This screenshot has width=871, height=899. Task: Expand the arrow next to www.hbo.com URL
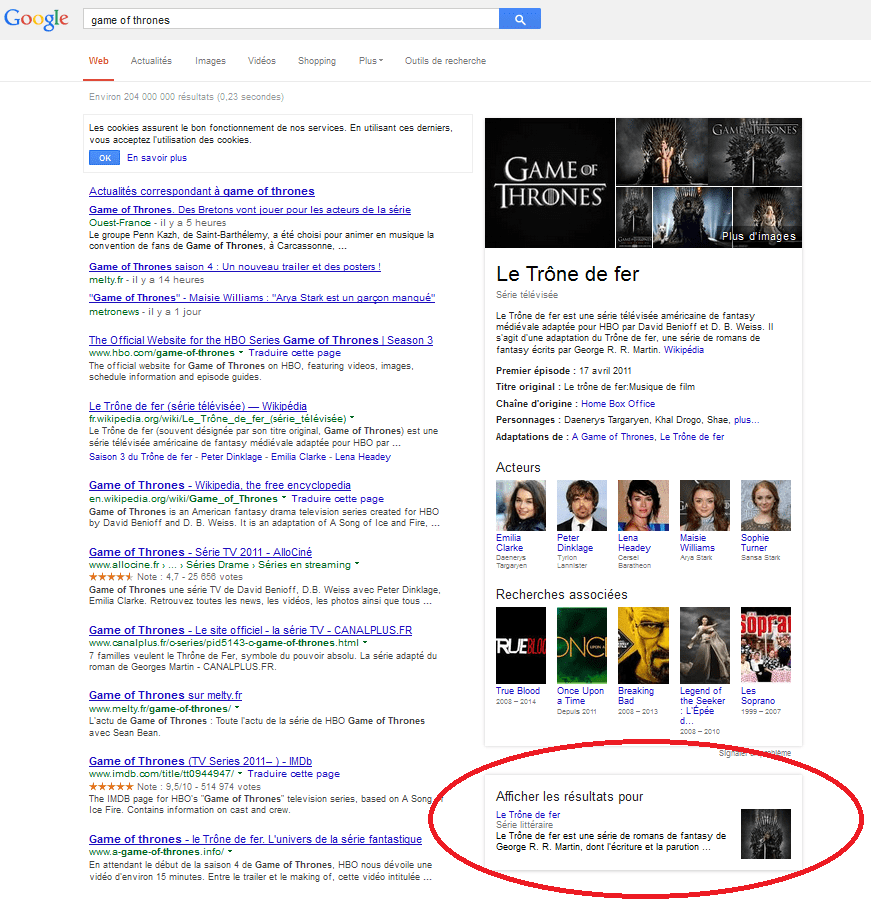tap(241, 353)
